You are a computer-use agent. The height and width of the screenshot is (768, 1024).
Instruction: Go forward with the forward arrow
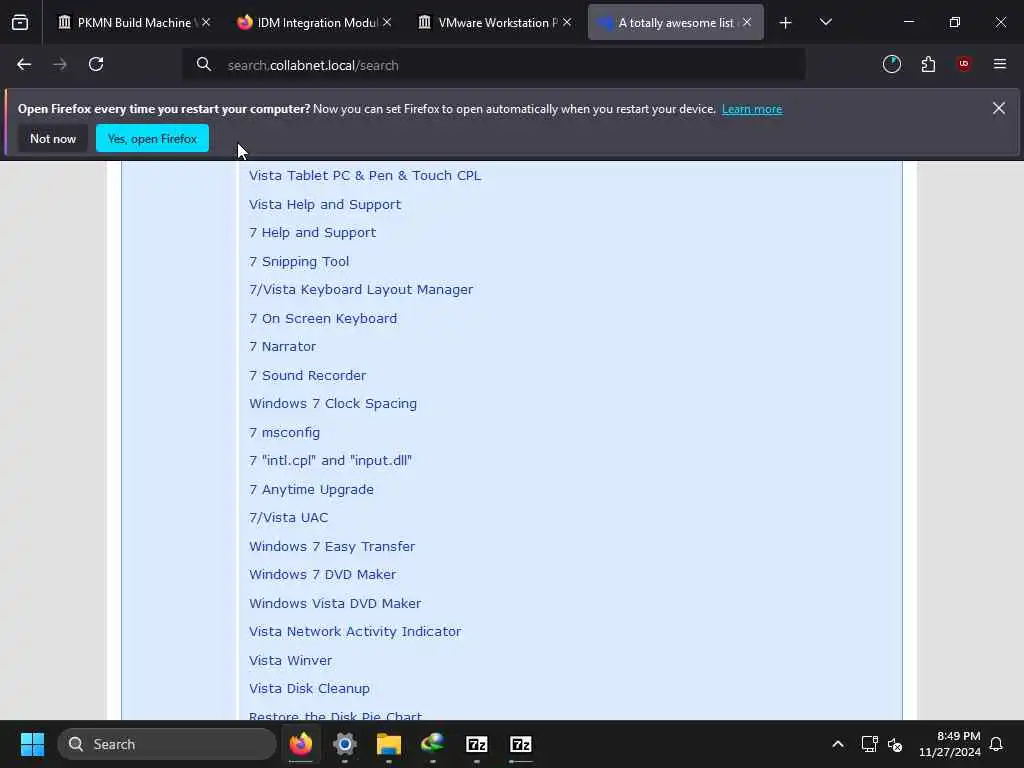[59, 64]
